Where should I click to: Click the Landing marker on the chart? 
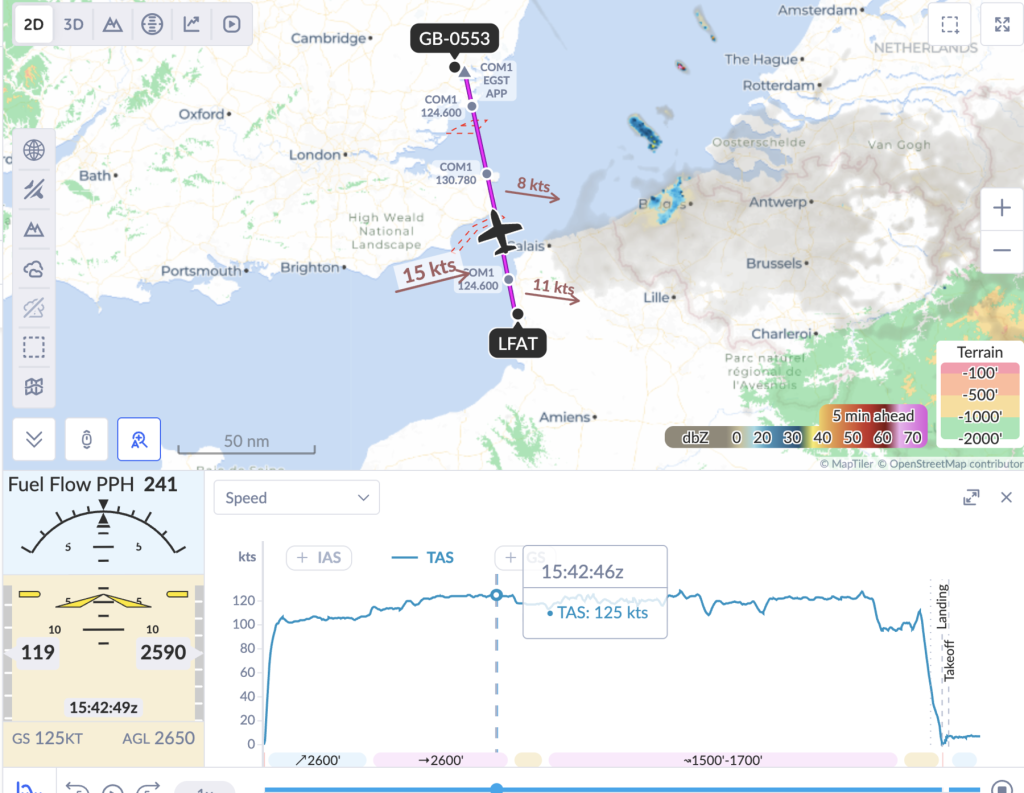click(x=942, y=606)
